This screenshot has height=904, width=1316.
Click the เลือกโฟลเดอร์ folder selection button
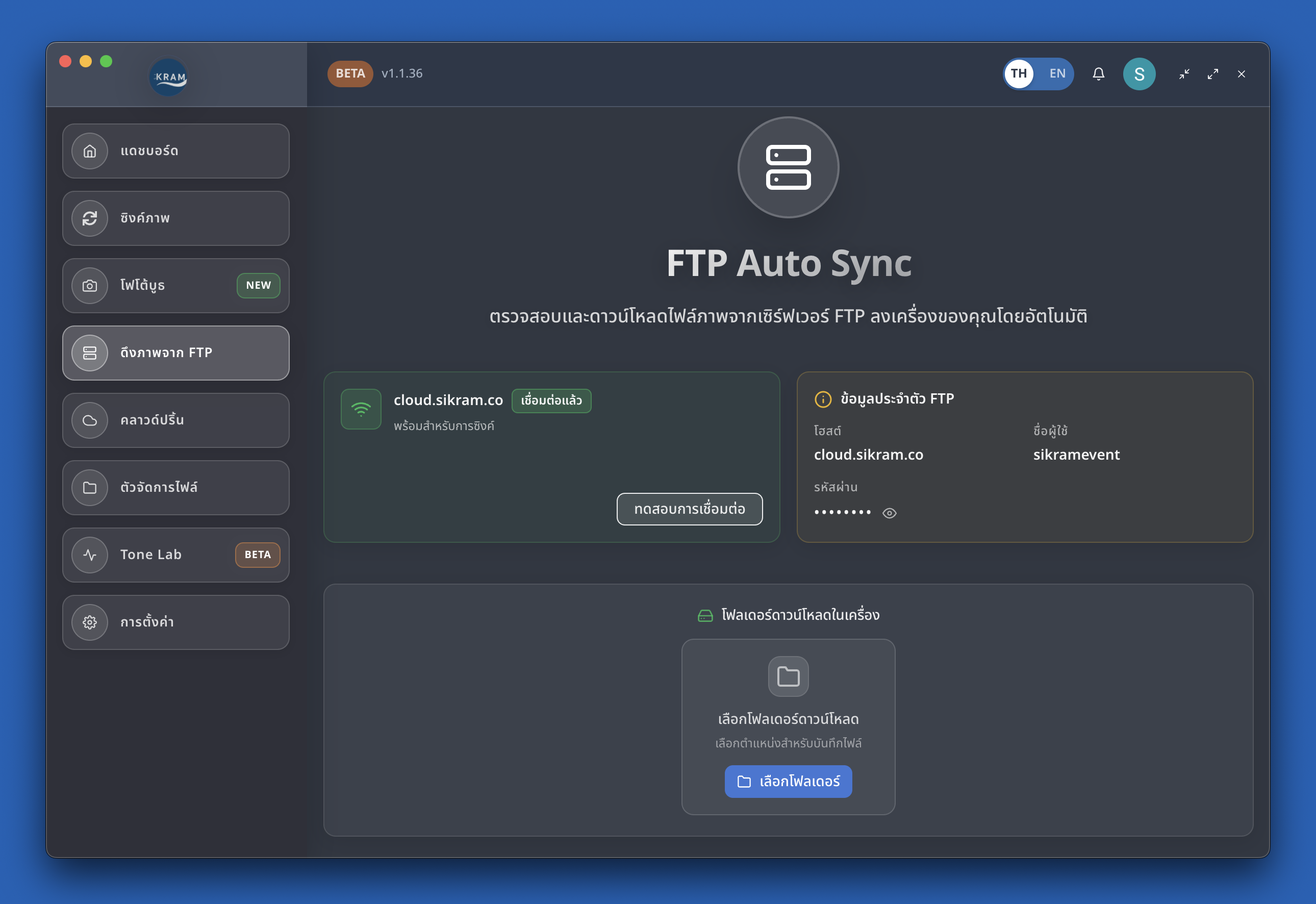point(788,781)
